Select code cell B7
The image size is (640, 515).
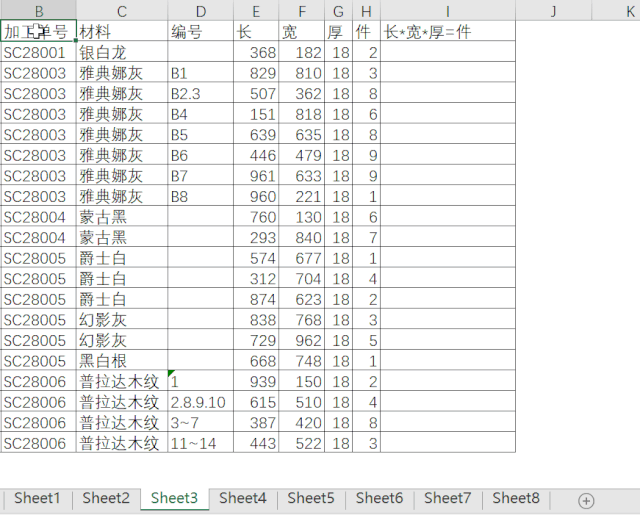(x=200, y=175)
